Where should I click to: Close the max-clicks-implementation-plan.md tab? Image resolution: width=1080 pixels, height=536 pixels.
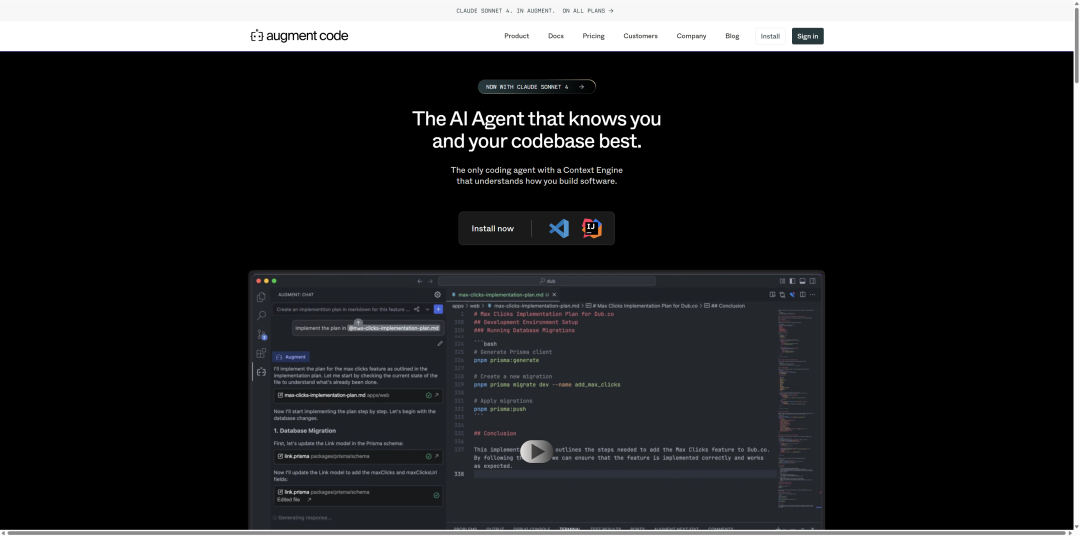point(554,295)
